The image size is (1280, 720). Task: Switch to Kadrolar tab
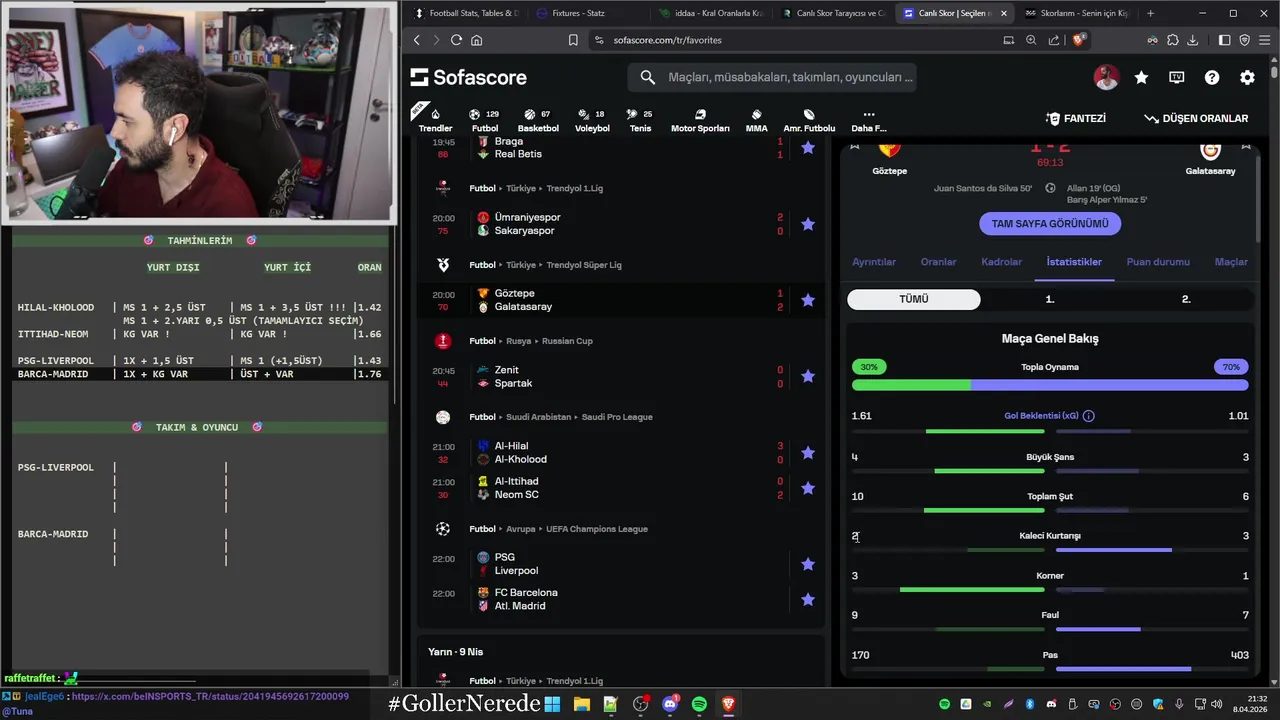click(x=1002, y=262)
